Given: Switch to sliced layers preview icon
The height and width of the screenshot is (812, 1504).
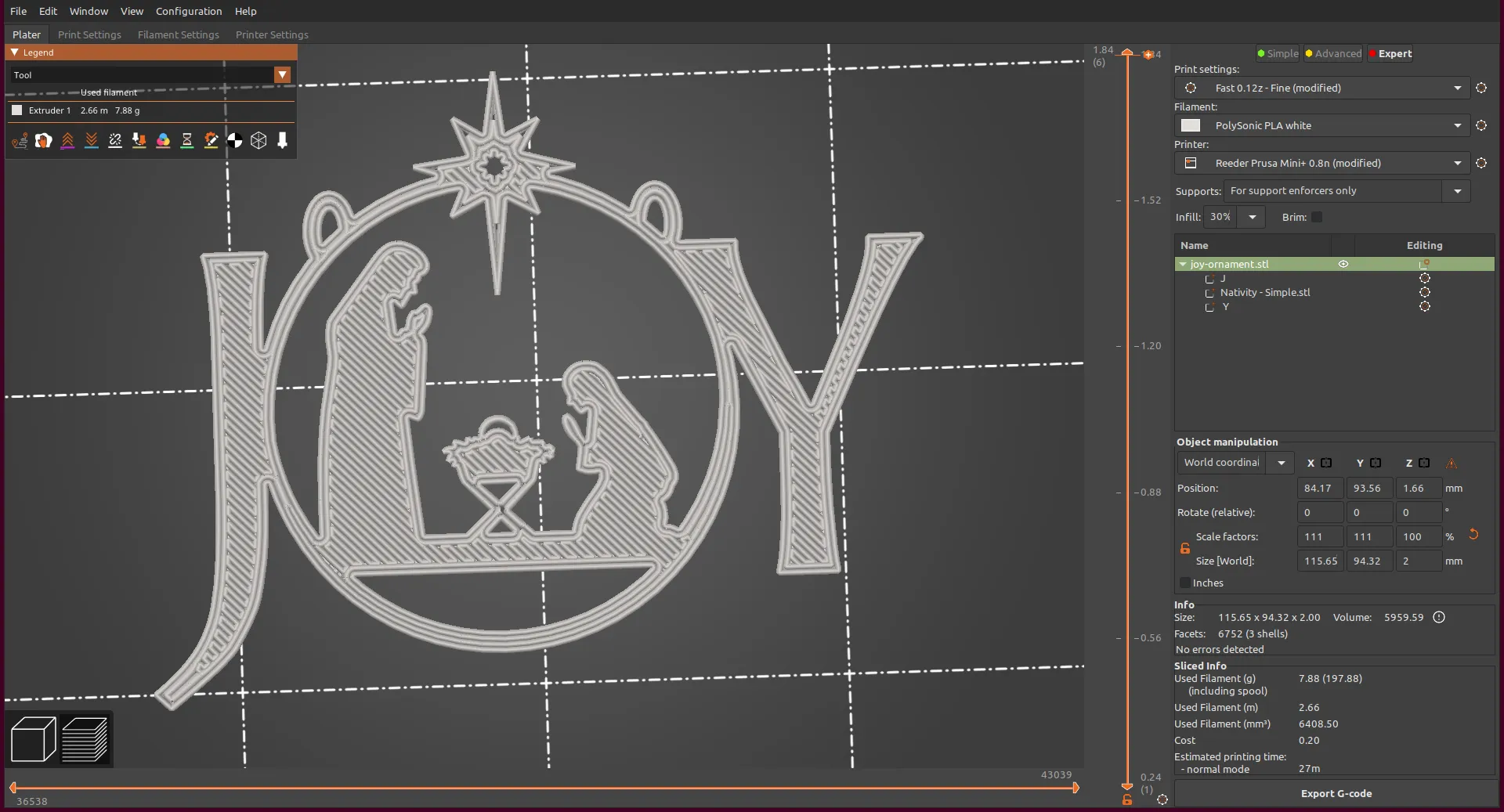Looking at the screenshot, I should coord(85,738).
